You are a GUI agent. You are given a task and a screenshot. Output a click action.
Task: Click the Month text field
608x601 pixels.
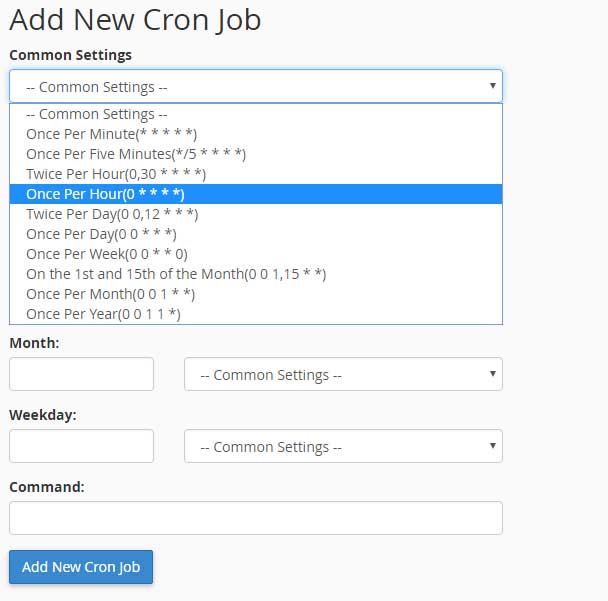pos(81,374)
